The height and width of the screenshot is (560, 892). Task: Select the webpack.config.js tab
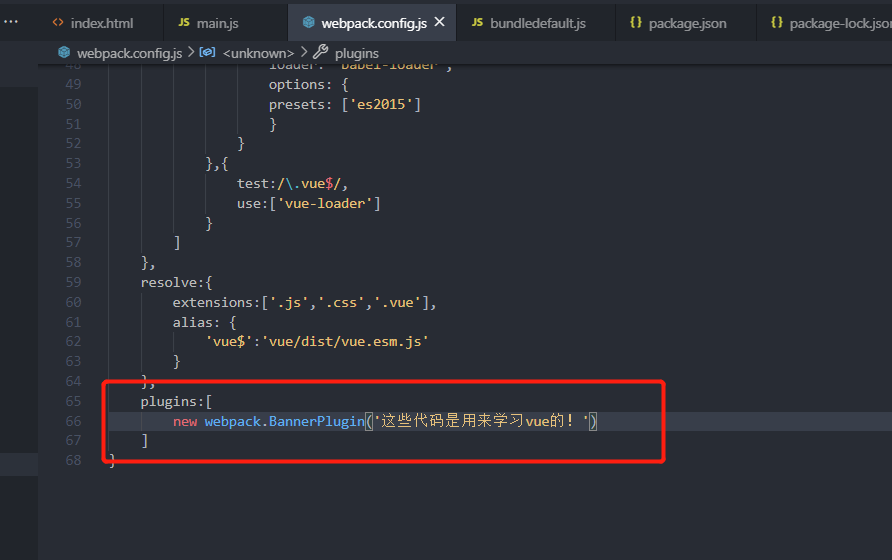373,23
